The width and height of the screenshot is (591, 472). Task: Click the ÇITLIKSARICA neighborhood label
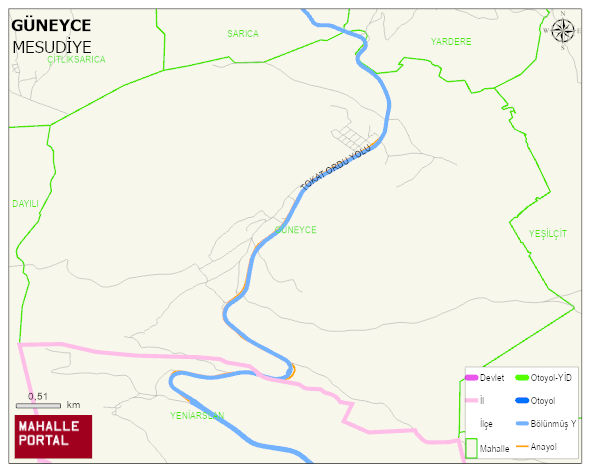coord(76,59)
